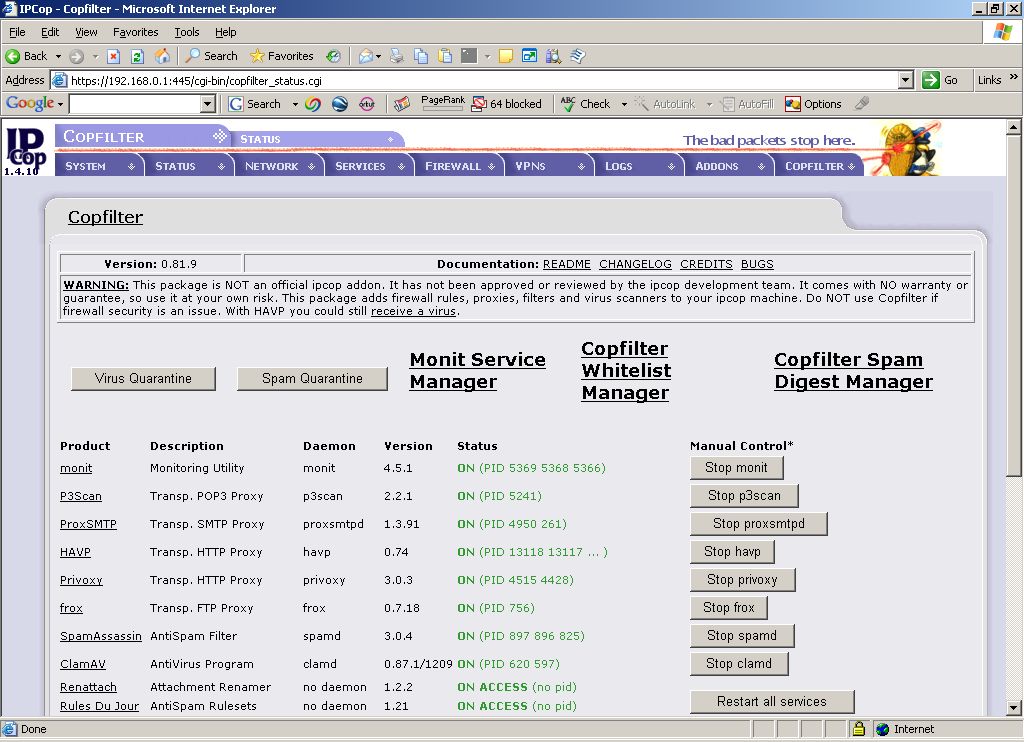Open the Address bar URL dropdown
The height and width of the screenshot is (742, 1024).
tap(905, 80)
